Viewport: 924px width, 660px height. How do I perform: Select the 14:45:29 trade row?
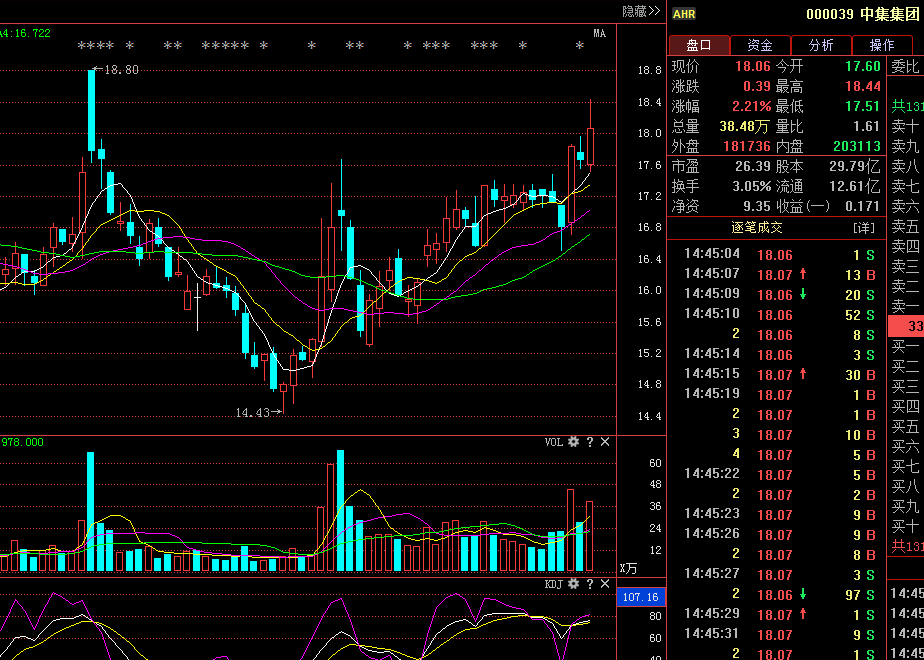[x=777, y=615]
